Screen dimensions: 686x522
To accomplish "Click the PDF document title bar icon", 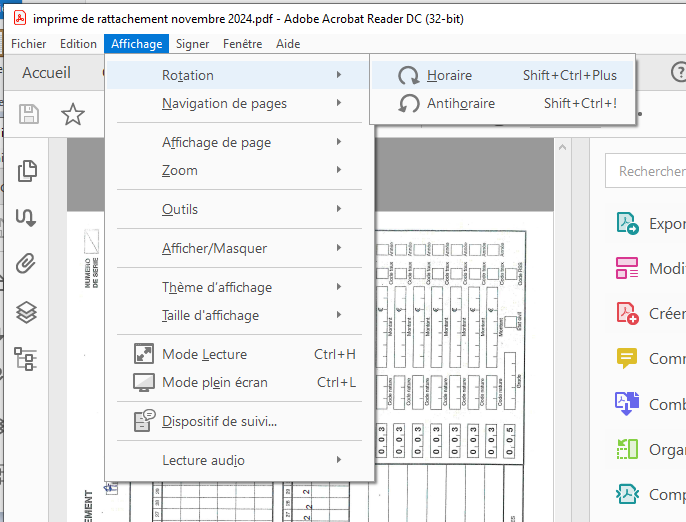I will tap(20, 18).
